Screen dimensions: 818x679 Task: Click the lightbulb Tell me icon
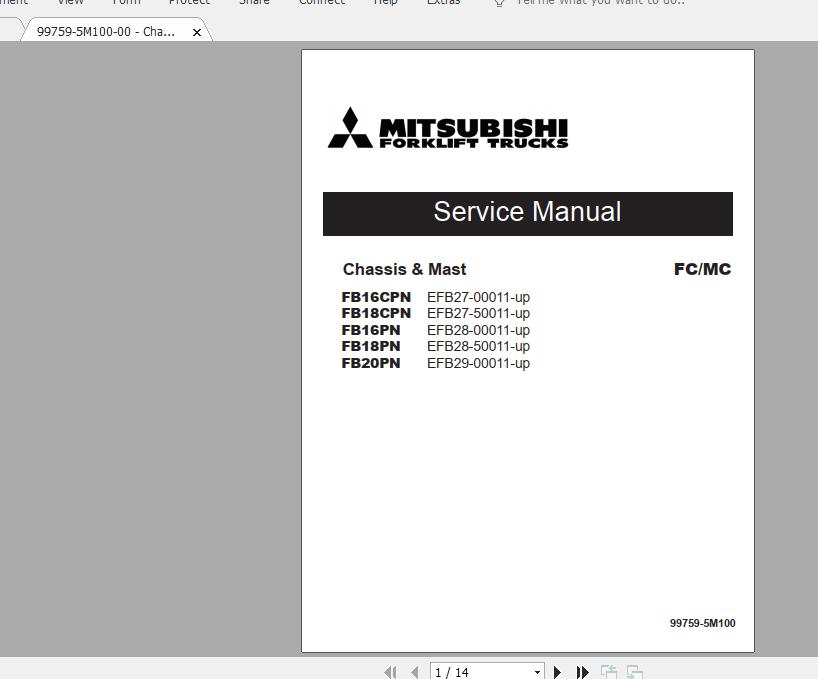coord(499,3)
